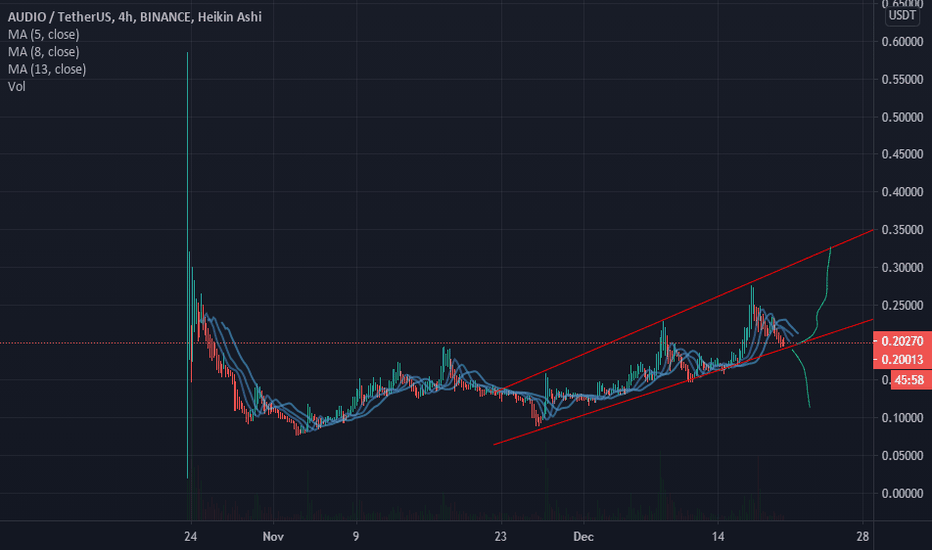Image resolution: width=932 pixels, height=550 pixels.
Task: Click the 0.50000 price axis label
Action: (x=902, y=117)
